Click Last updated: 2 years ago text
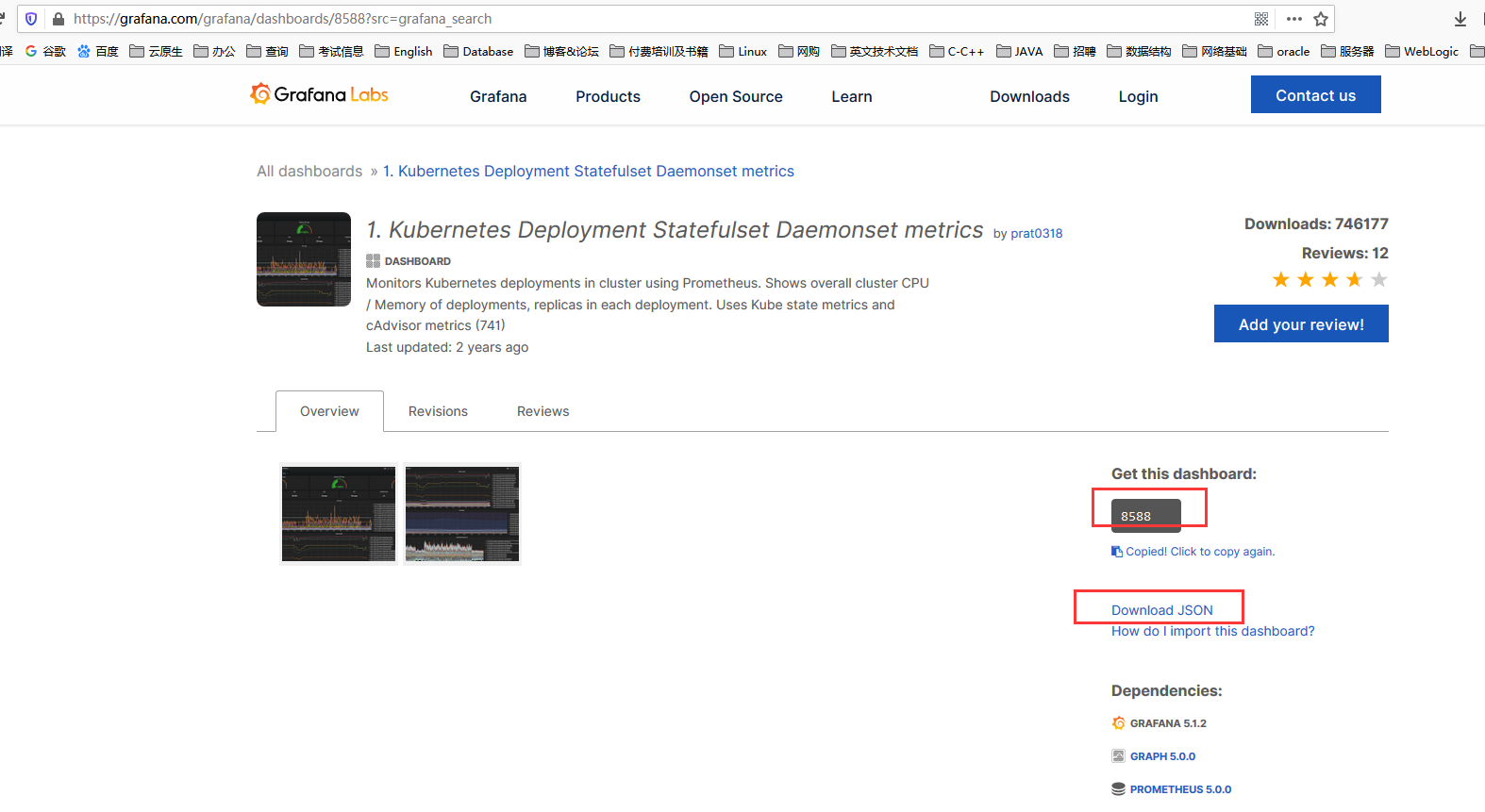This screenshot has width=1485, height=812. [447, 347]
